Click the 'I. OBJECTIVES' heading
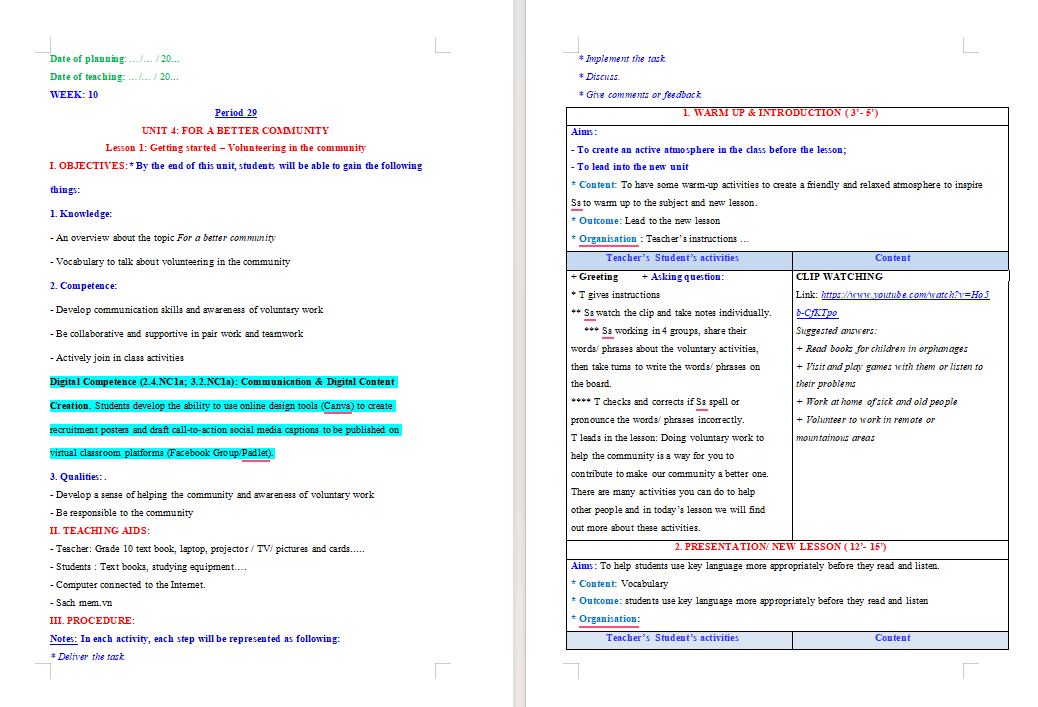Viewport: 1038px width, 707px height. point(88,166)
